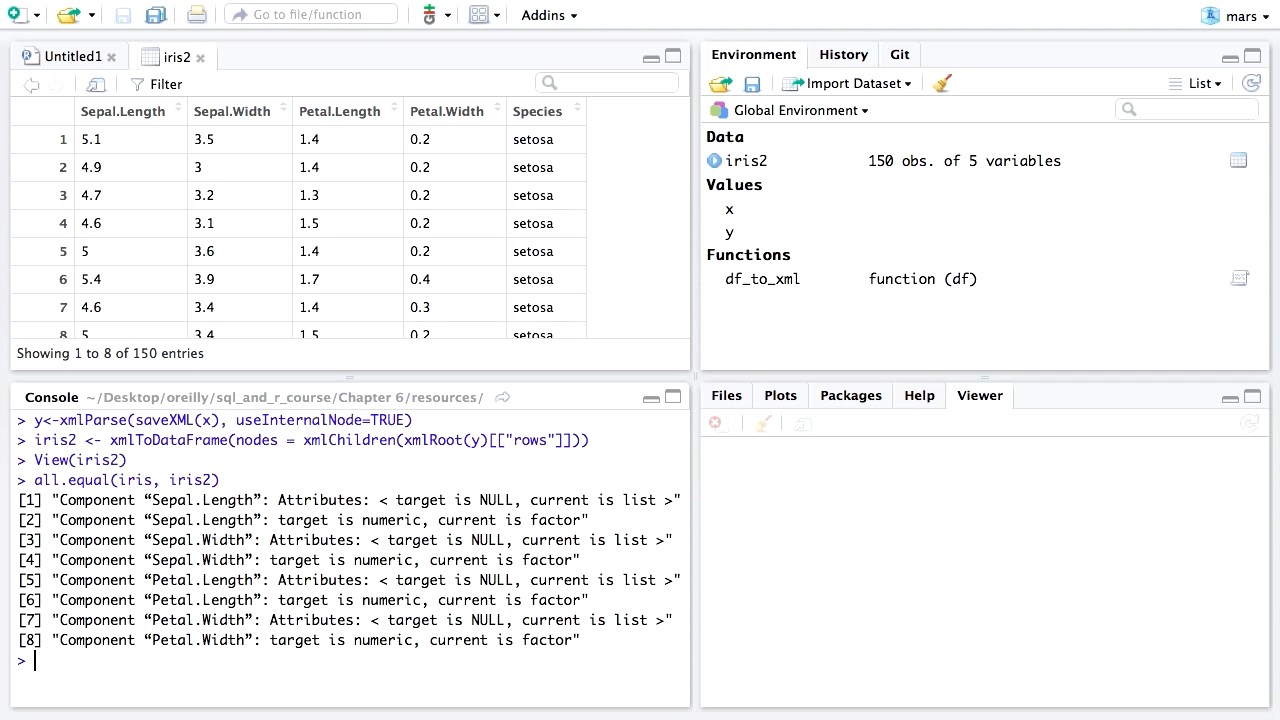Switch to the Packages tab
The height and width of the screenshot is (720, 1280).
point(851,396)
